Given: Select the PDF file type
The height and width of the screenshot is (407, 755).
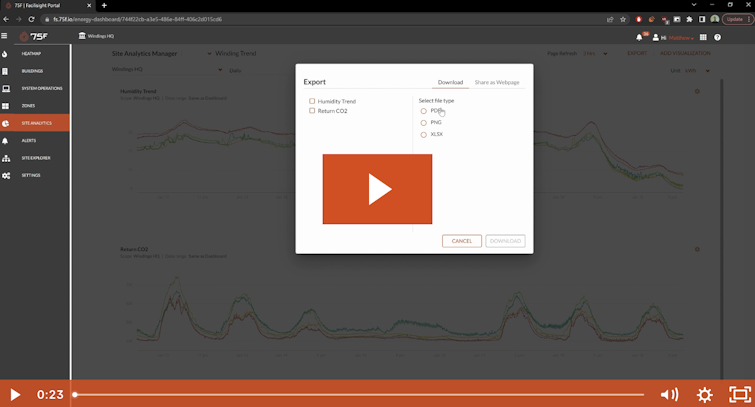Looking at the screenshot, I should (424, 111).
